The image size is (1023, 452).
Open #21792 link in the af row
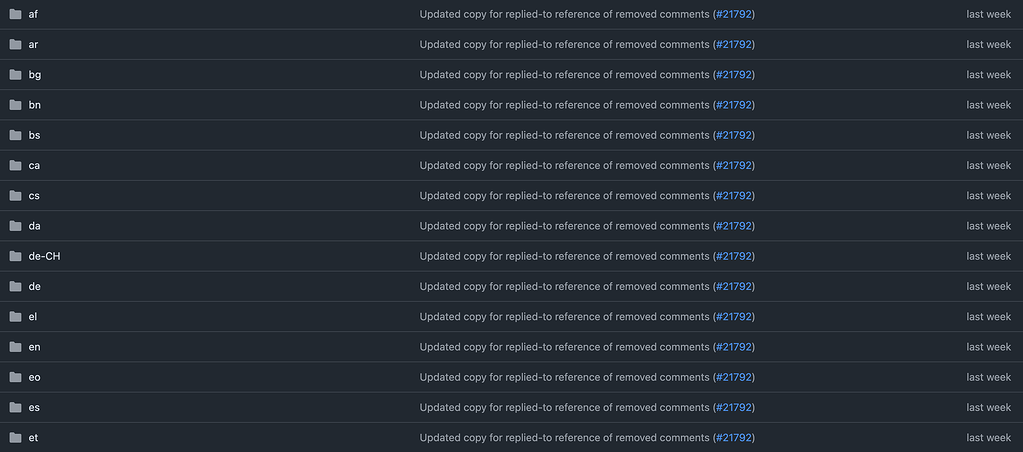733,14
